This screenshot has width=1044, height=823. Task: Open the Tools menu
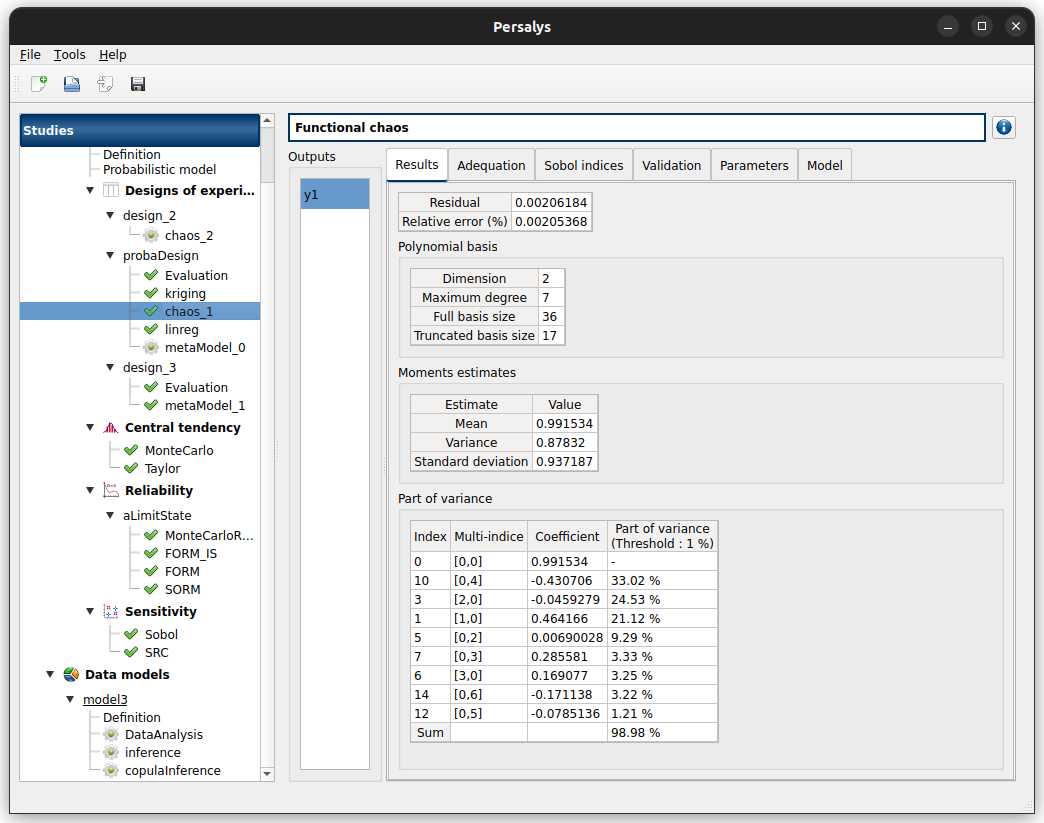70,55
